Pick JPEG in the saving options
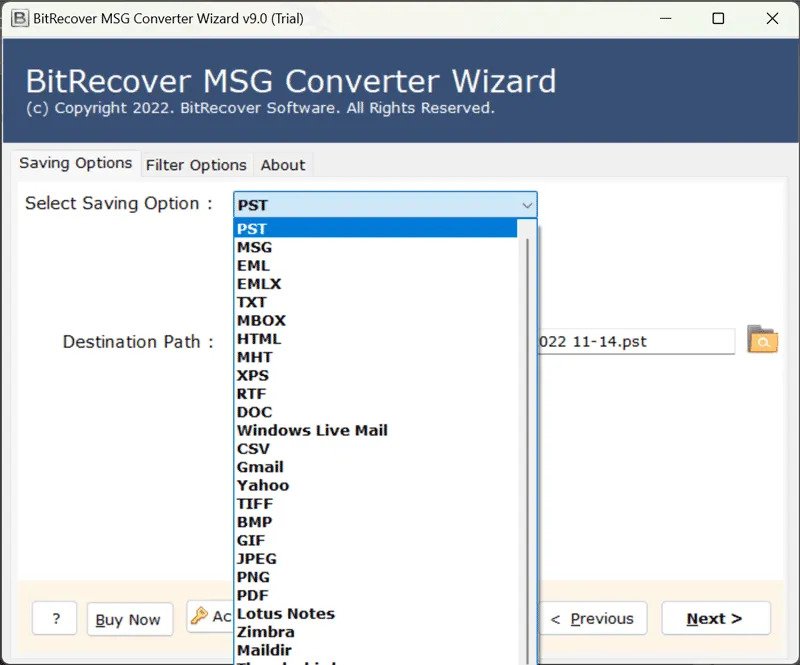The height and width of the screenshot is (665, 800). pos(376,559)
